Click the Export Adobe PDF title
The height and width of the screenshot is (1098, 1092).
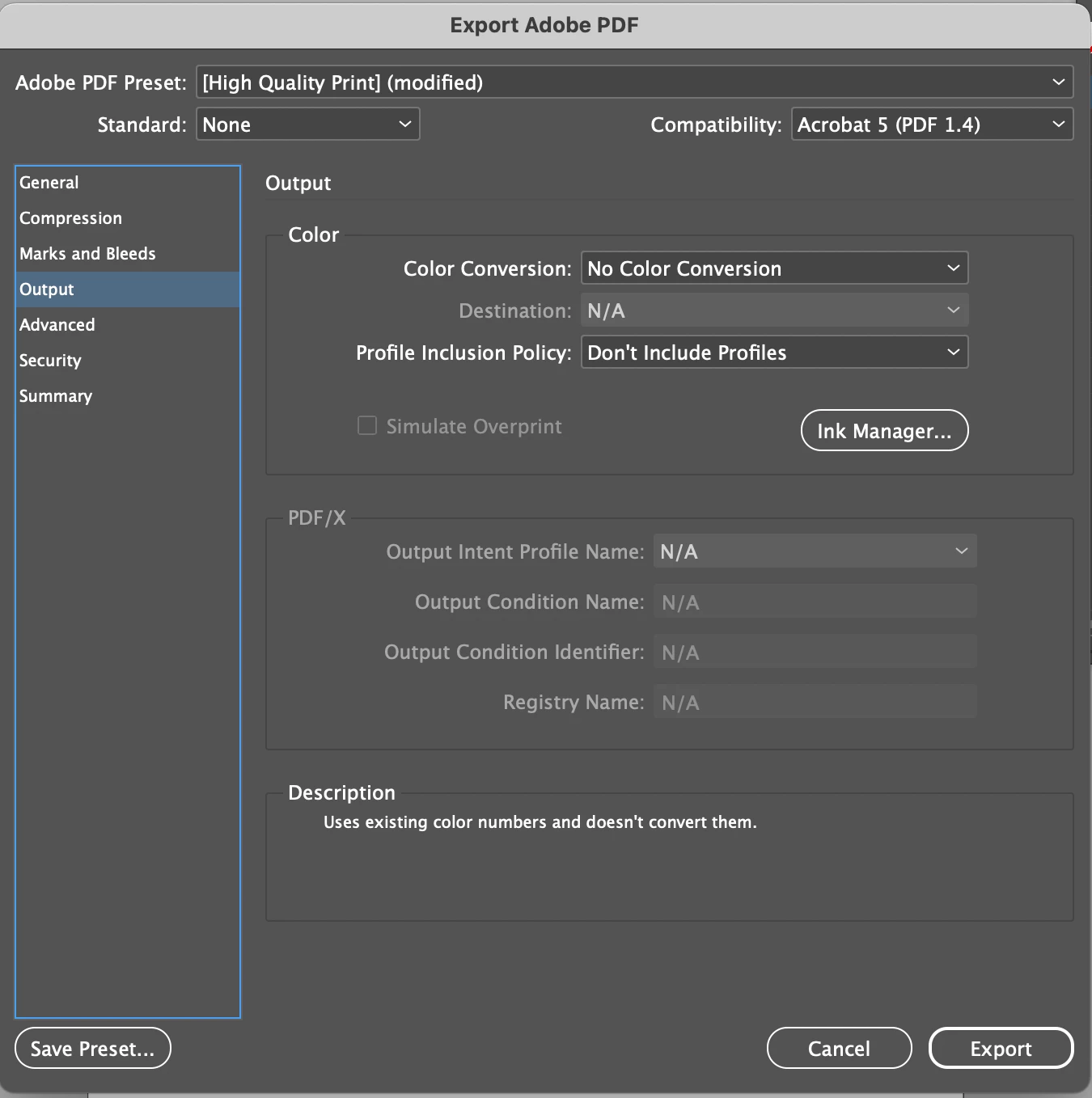coord(544,25)
